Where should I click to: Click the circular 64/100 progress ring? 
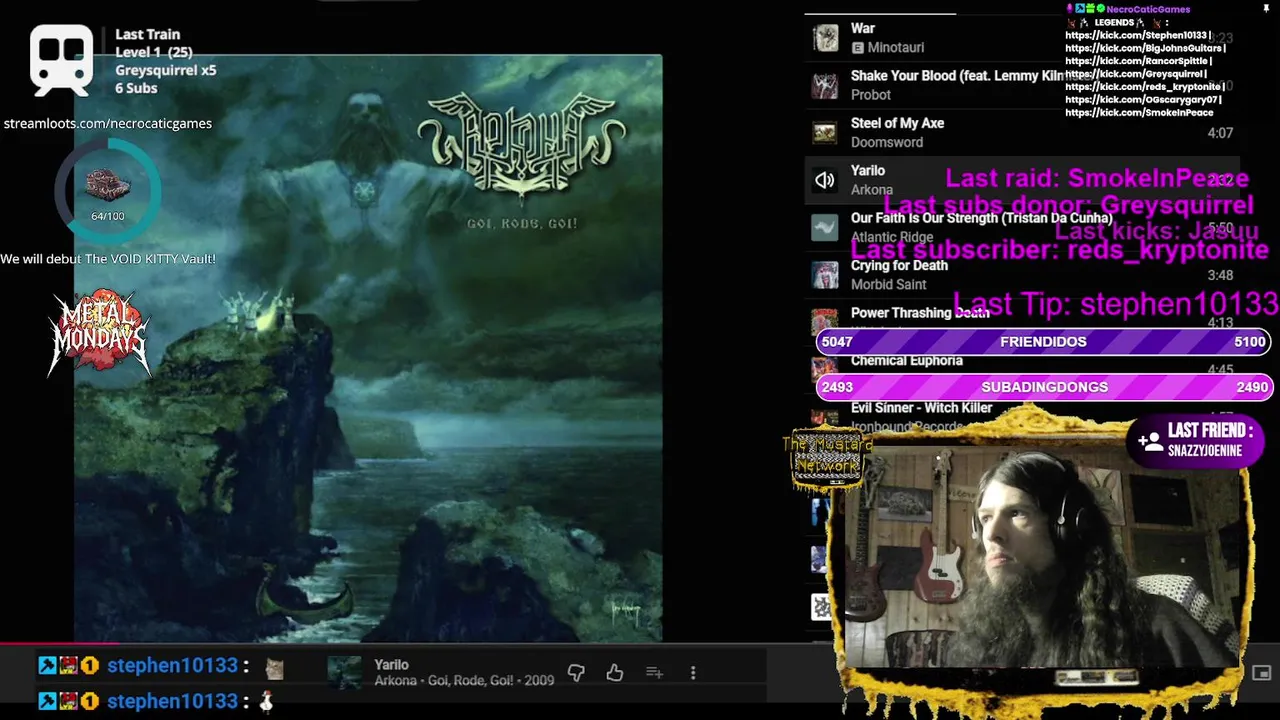click(x=106, y=192)
